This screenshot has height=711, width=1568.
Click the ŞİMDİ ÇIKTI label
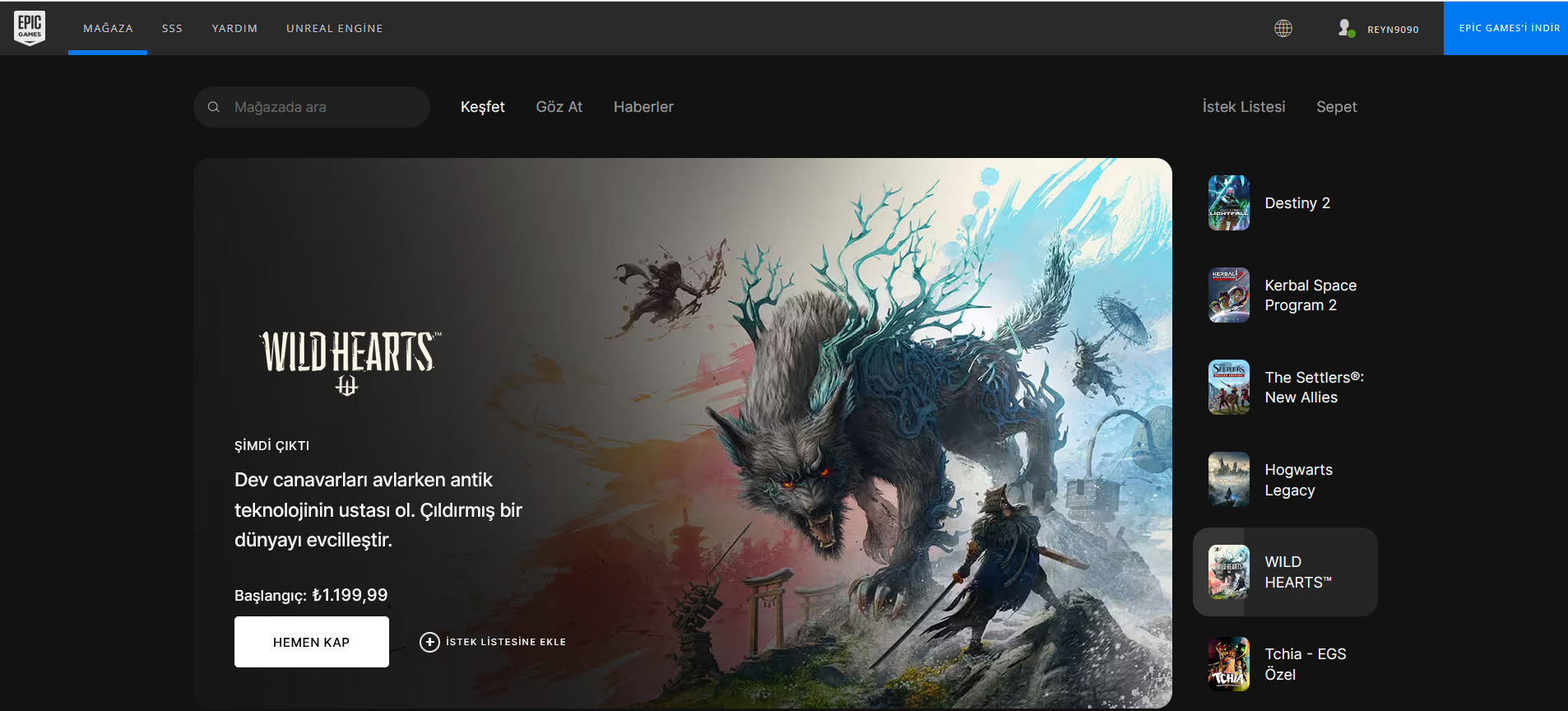click(x=272, y=446)
